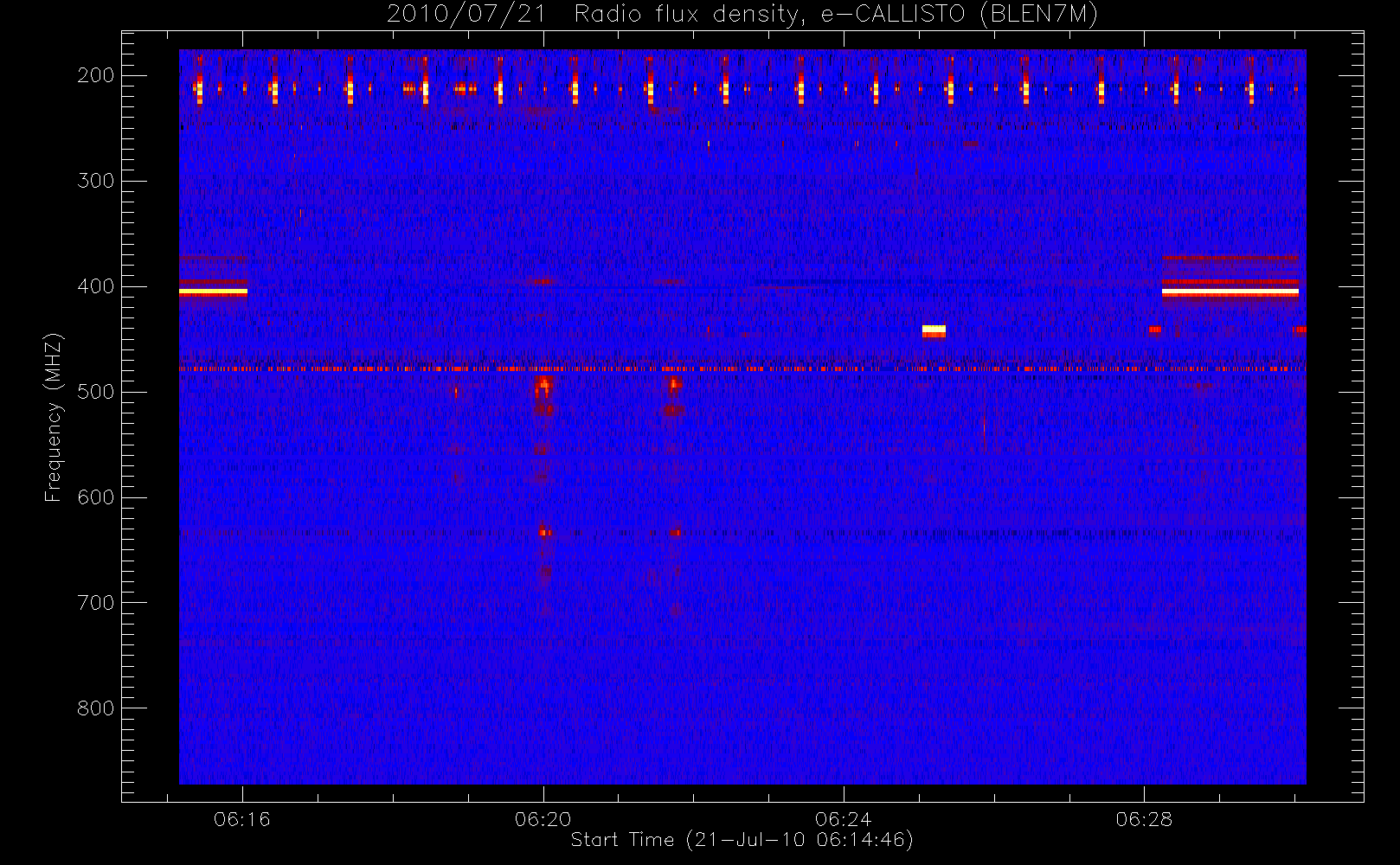The height and width of the screenshot is (865, 1400).
Task: Click the 06:24 time tick label
Action: [x=843, y=819]
